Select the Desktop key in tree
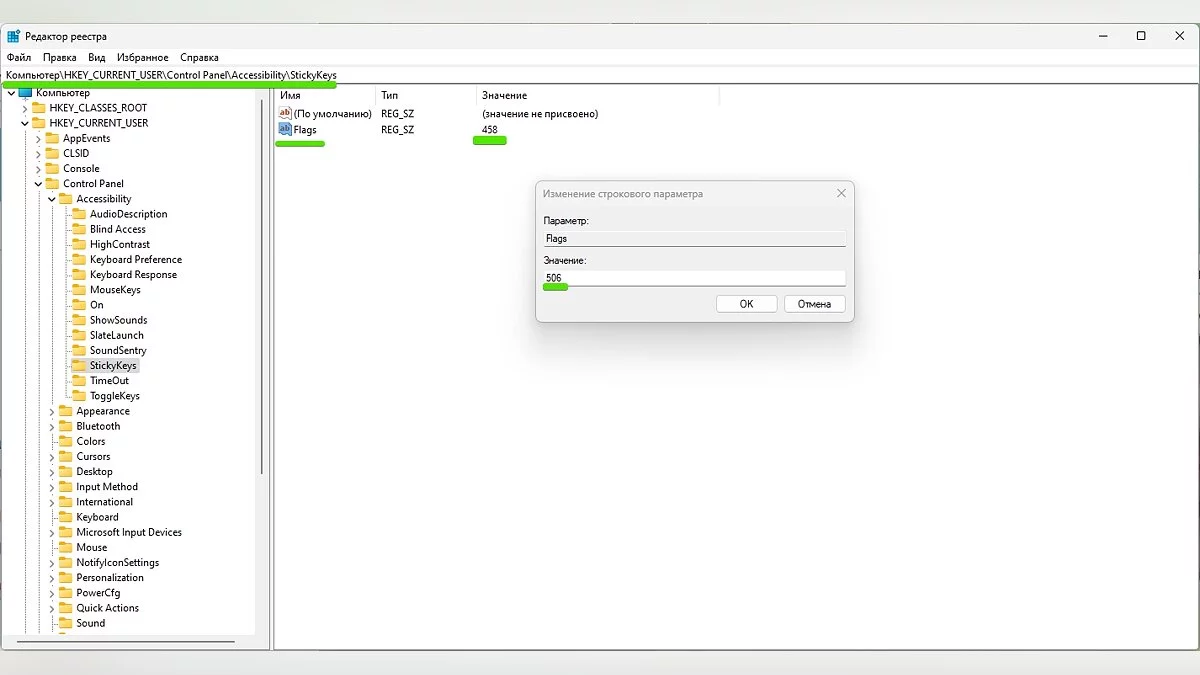This screenshot has width=1200, height=675. click(94, 472)
